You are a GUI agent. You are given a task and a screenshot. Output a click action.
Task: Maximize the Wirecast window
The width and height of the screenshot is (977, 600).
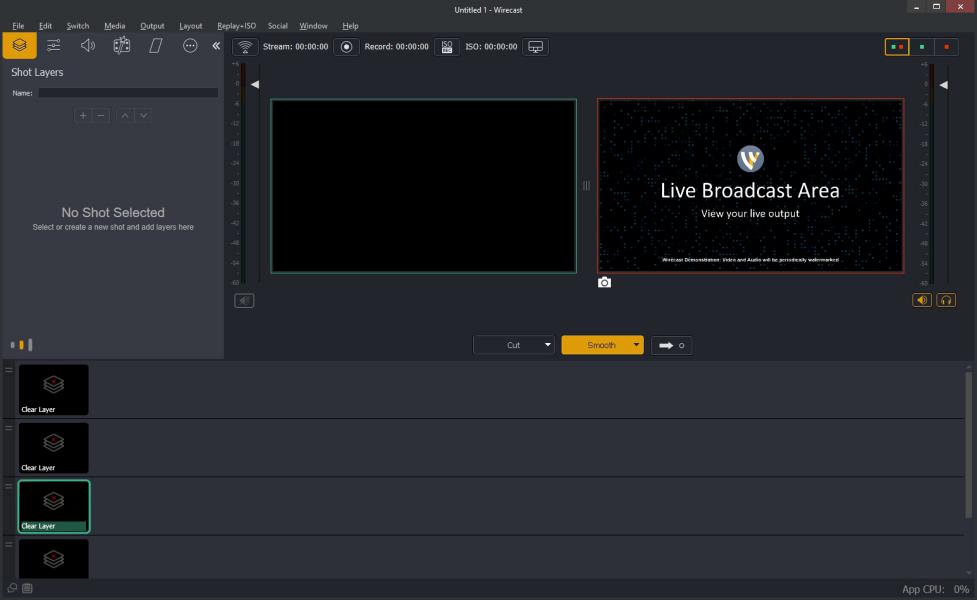tap(936, 7)
